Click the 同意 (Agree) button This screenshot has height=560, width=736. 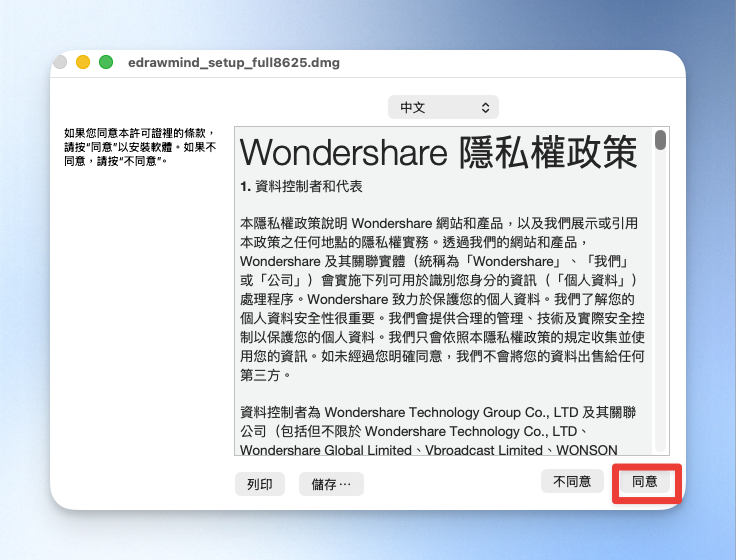[644, 482]
